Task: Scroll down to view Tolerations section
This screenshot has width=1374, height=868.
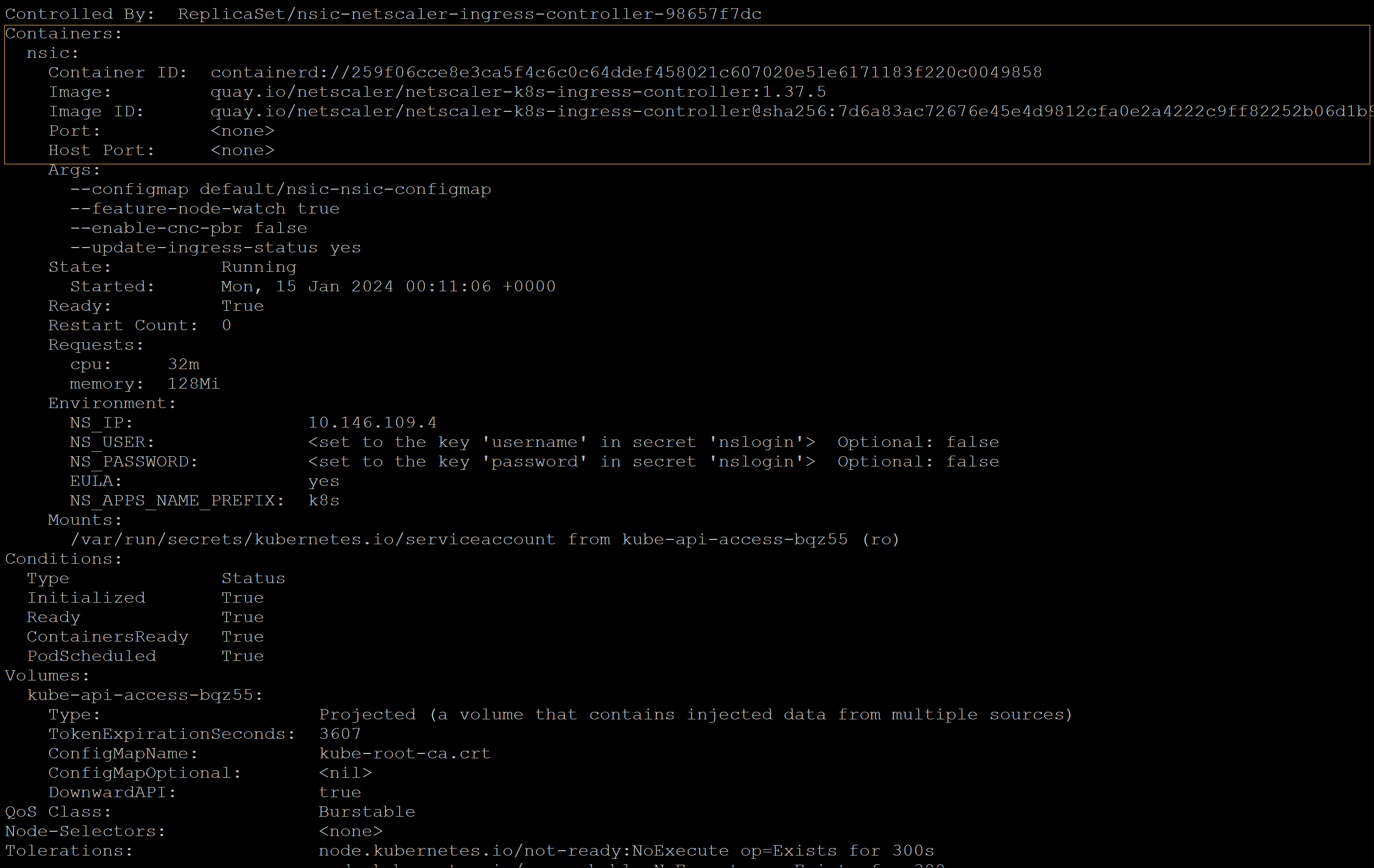Action: [62, 850]
